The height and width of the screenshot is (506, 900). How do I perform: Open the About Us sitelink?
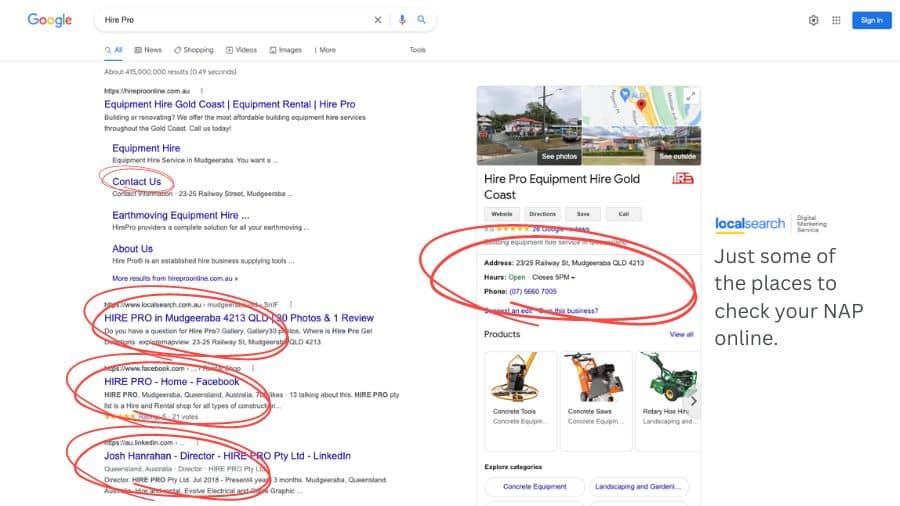tap(133, 248)
